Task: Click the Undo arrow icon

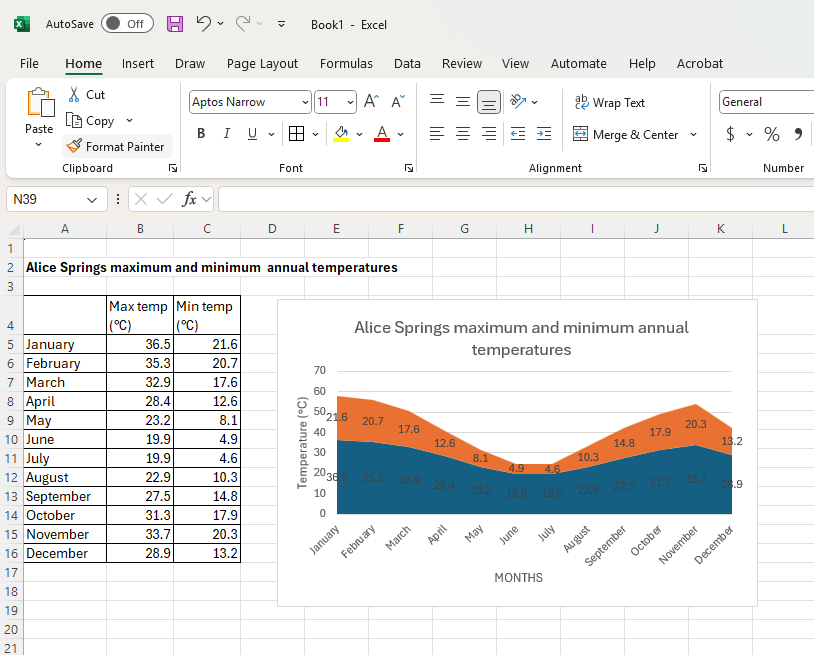Action: 204,24
